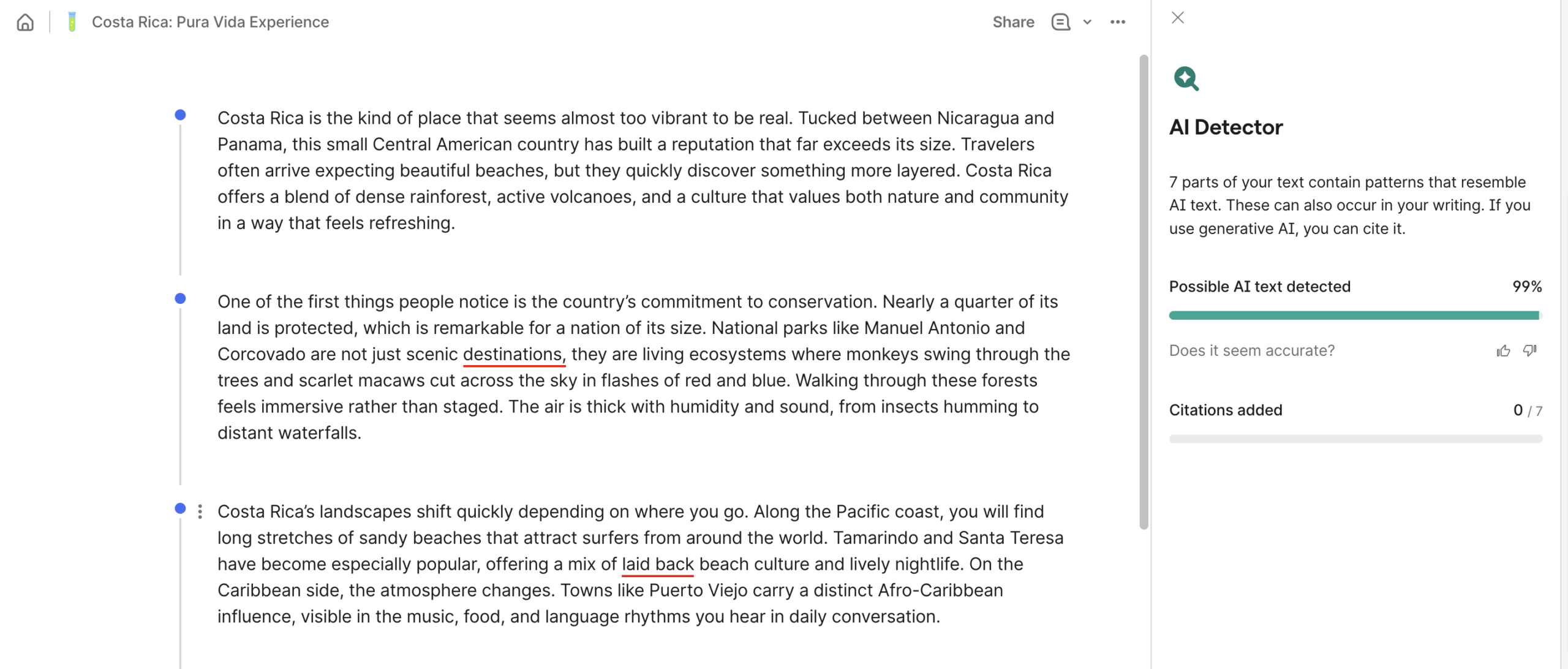1568x669 pixels.
Task: Expand the comments dropdown chevron
Action: (1087, 22)
